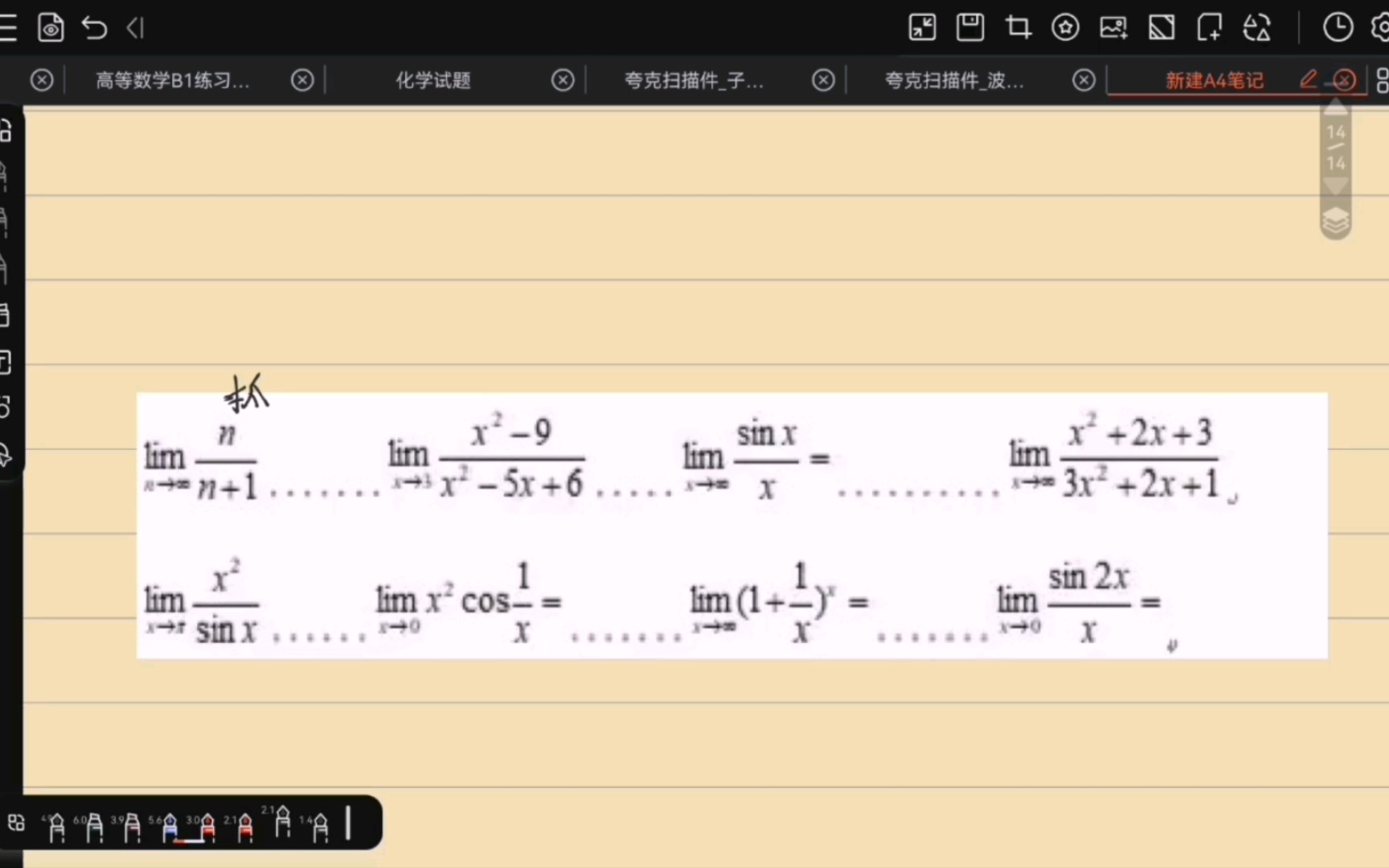Switch to the 夸克扫描件_子 tab
Screen dimensions: 1389x868
pos(694,80)
